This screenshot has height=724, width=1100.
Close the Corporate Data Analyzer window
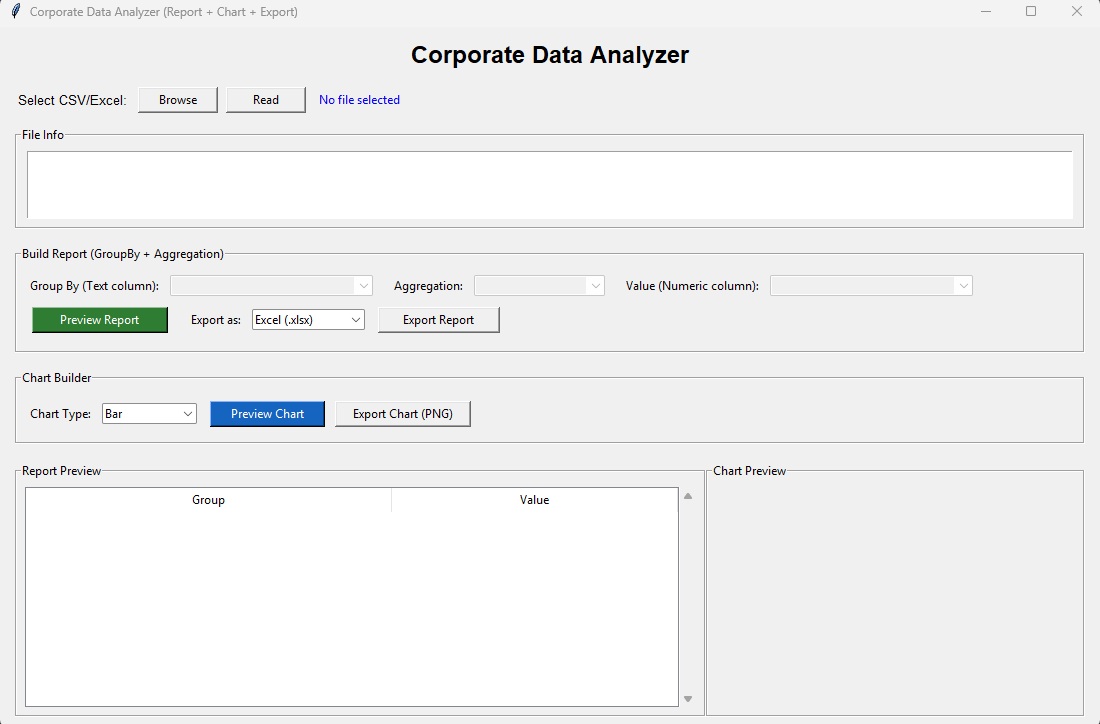1077,11
